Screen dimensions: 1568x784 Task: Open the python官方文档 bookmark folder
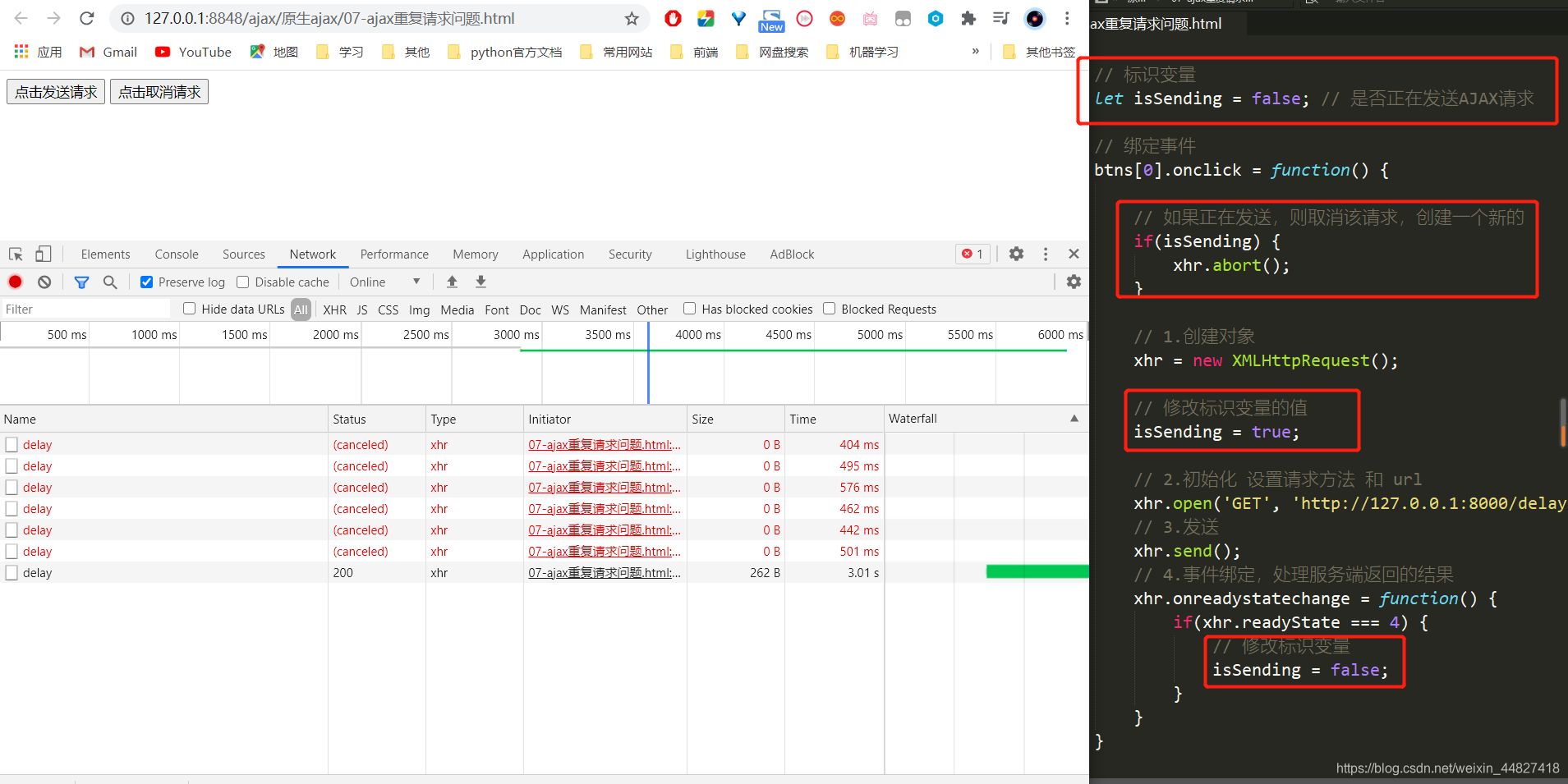pyautogui.click(x=505, y=52)
